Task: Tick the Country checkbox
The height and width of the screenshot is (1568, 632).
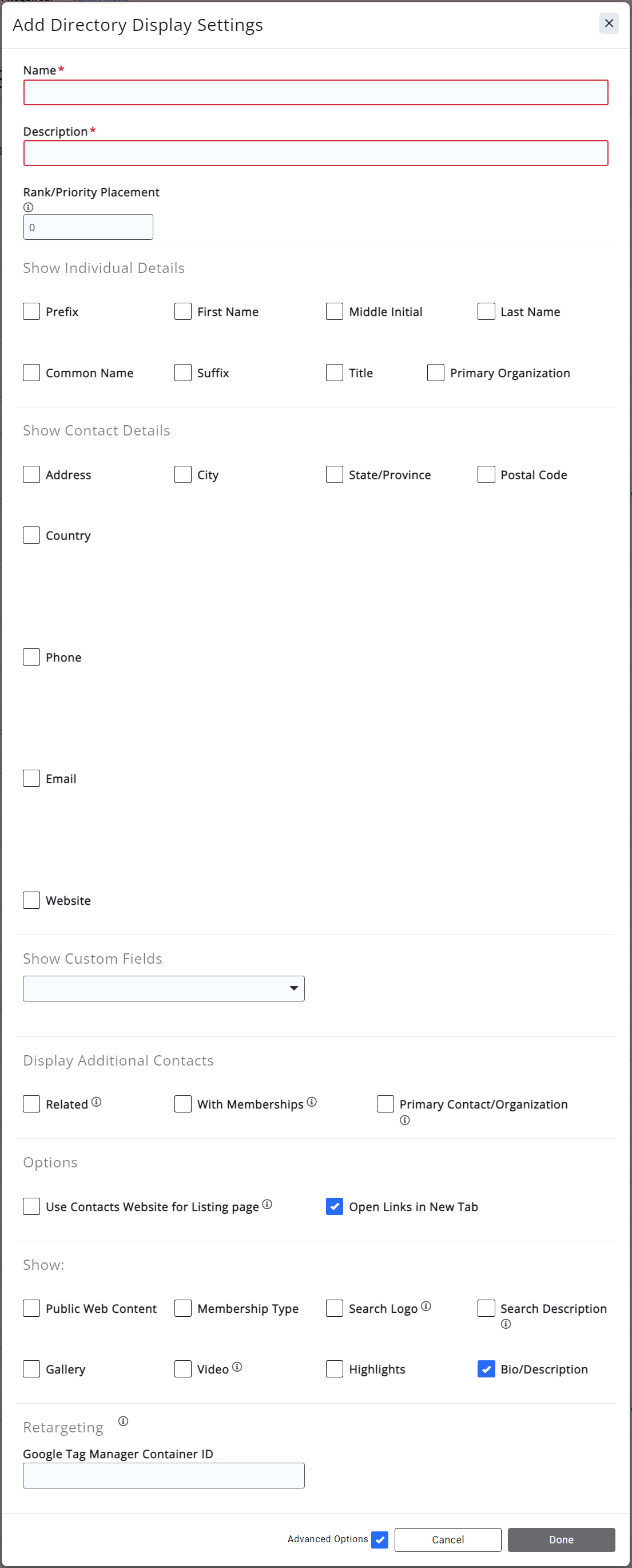Action: coord(31,535)
